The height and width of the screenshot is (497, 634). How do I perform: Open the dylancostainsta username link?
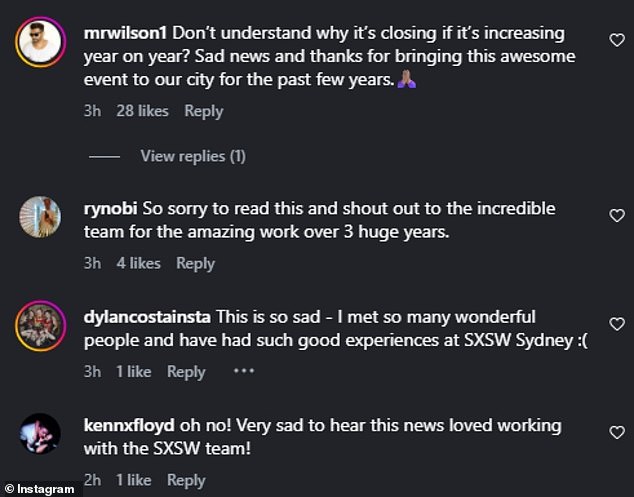(149, 317)
